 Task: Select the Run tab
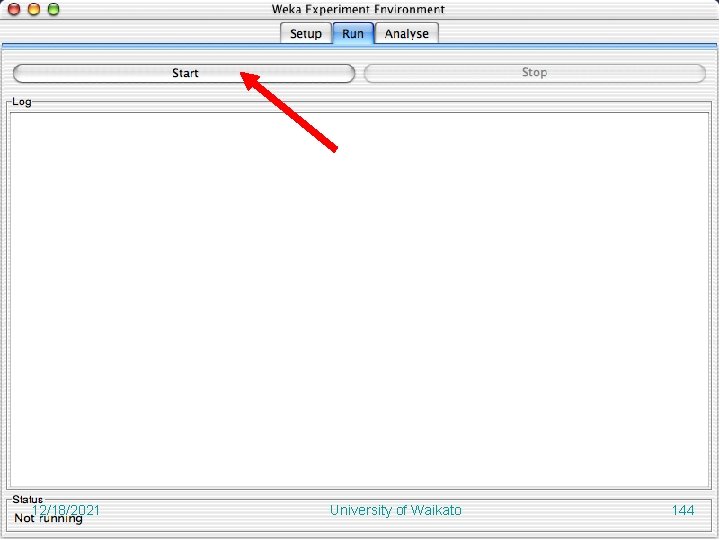coord(353,34)
